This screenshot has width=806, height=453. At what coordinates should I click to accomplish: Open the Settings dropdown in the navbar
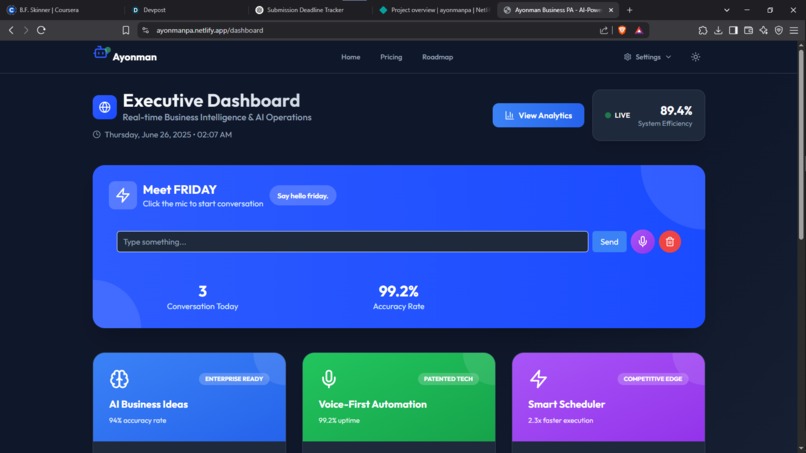pos(648,57)
